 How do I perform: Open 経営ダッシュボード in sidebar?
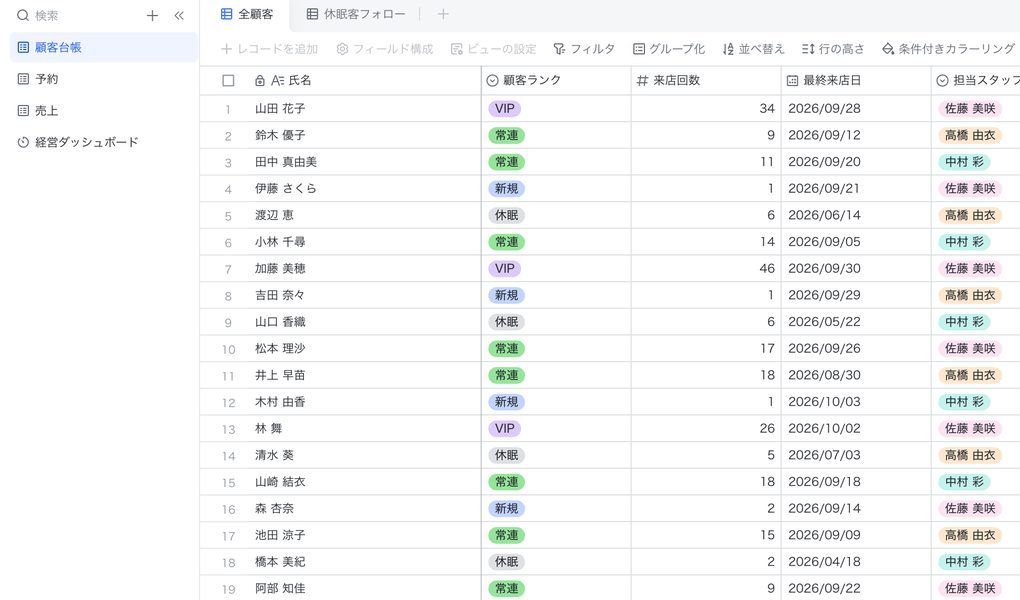point(104,142)
